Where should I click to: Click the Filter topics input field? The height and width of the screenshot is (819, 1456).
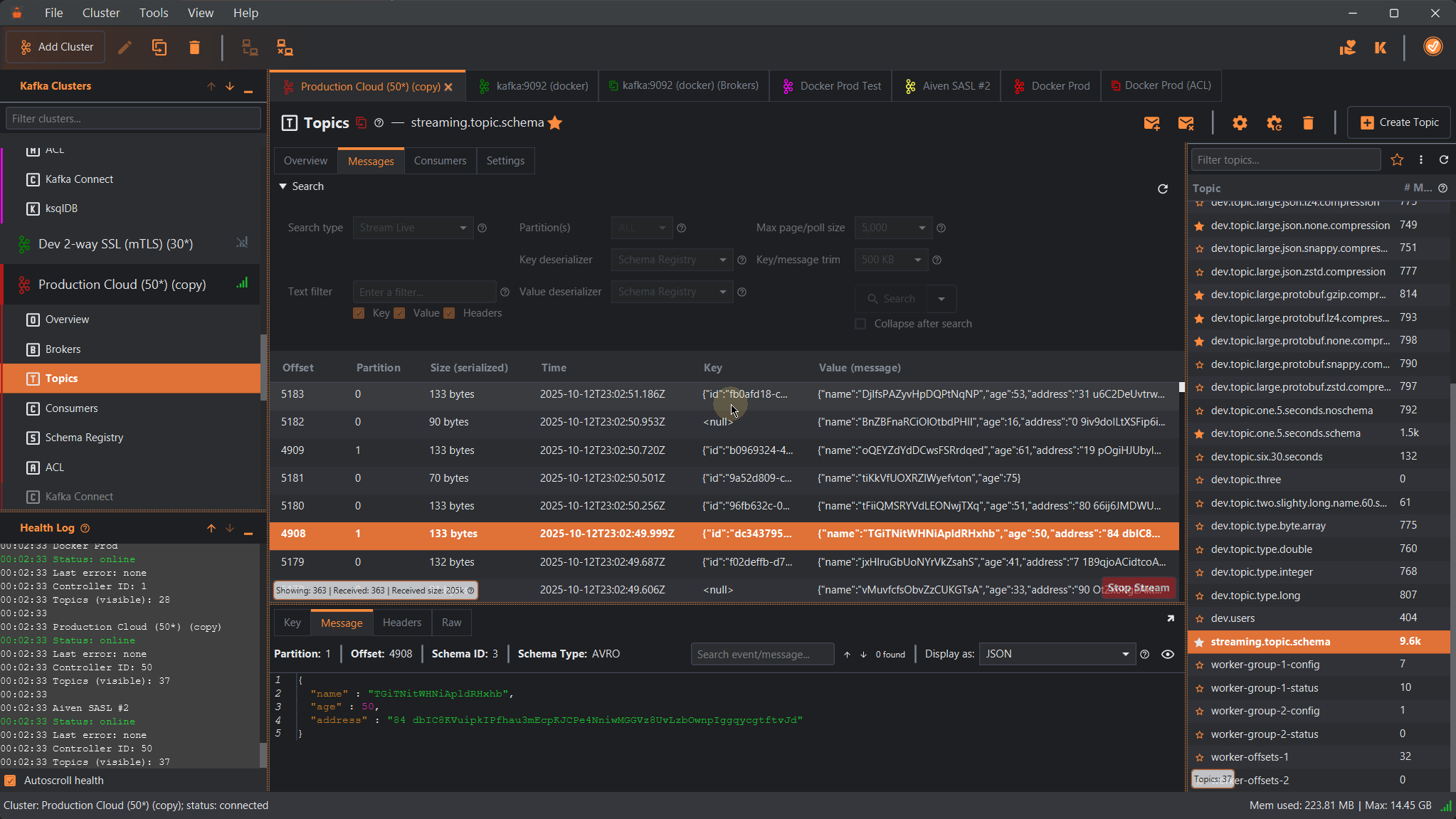[1285, 160]
